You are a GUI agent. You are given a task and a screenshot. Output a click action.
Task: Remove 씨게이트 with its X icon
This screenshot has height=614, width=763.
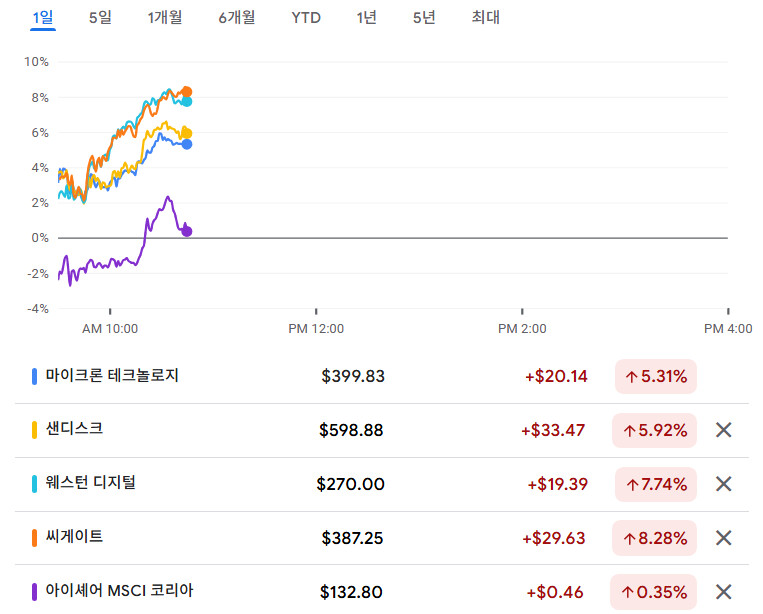(x=724, y=538)
